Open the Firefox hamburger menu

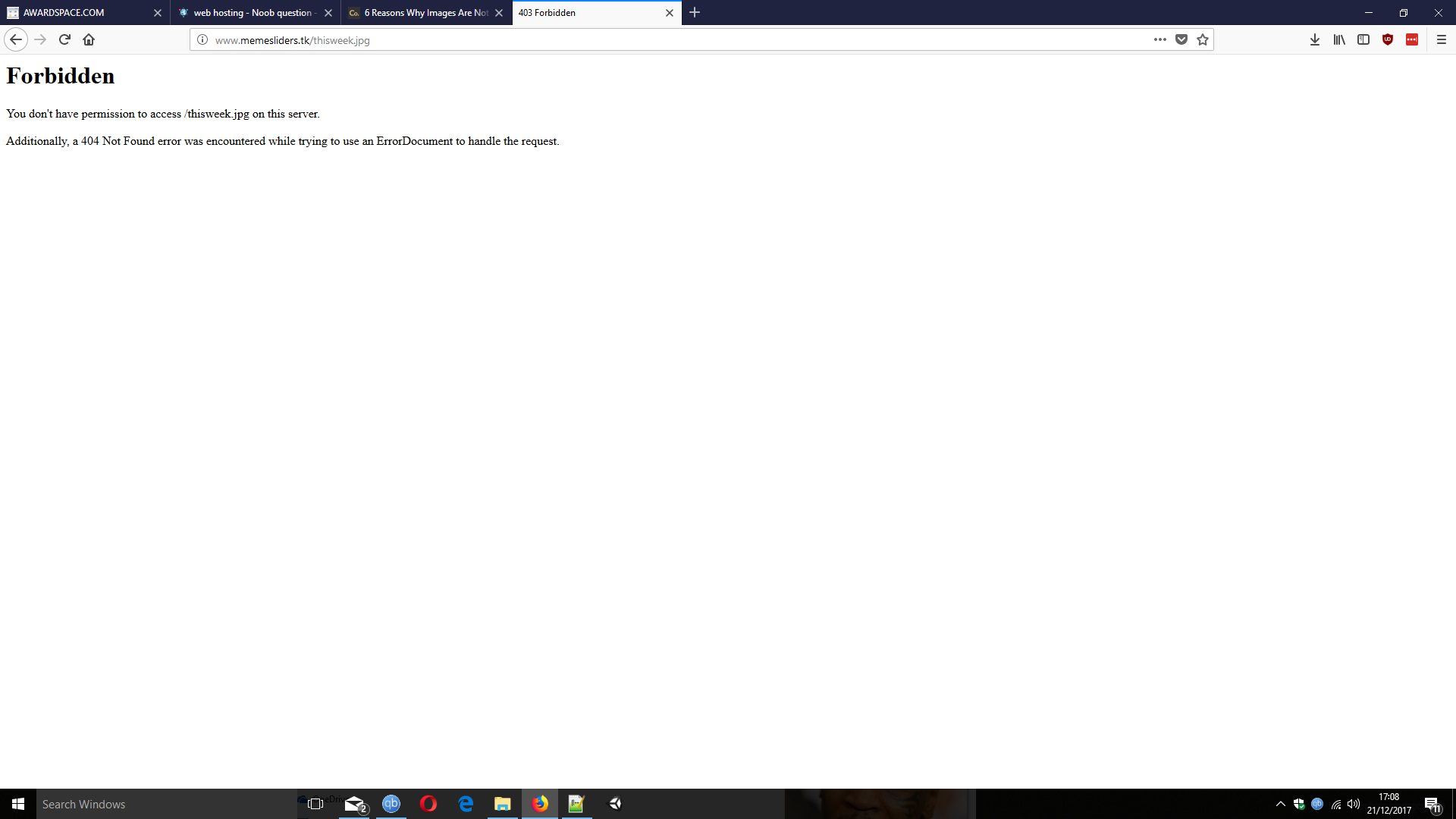(1442, 39)
